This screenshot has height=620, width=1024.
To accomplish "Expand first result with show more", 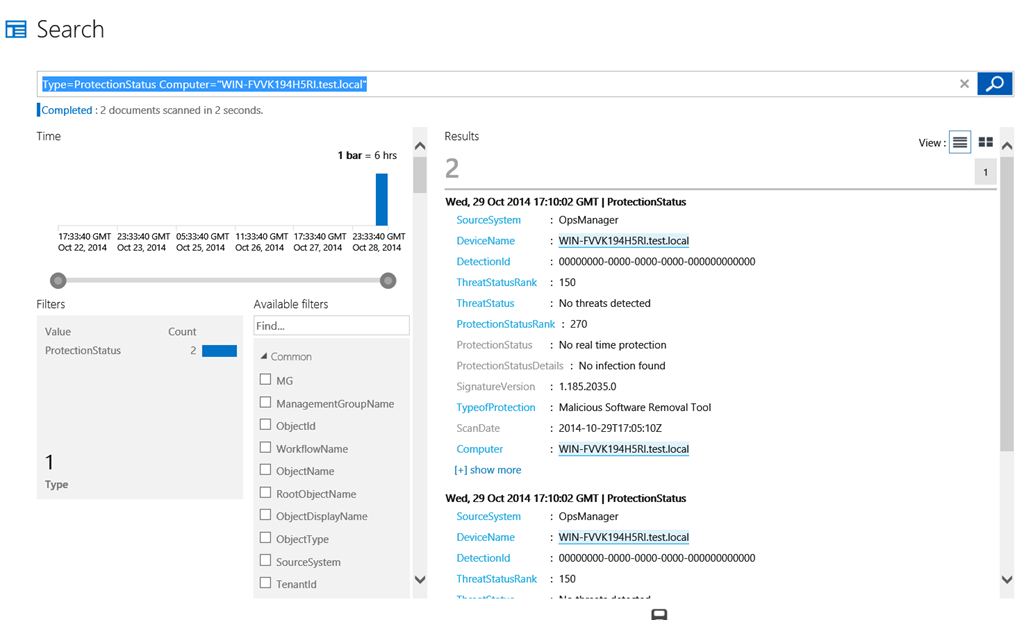I will pyautogui.click(x=487, y=470).
